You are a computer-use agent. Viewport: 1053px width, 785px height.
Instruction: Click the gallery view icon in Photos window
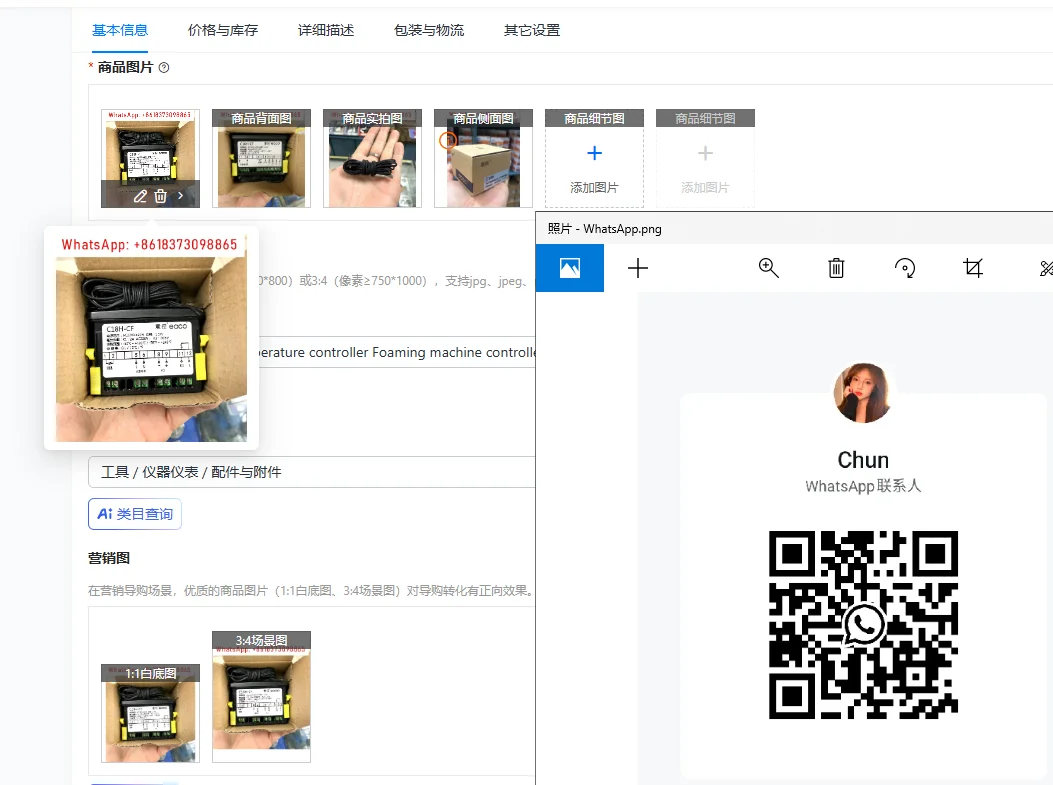[569, 268]
